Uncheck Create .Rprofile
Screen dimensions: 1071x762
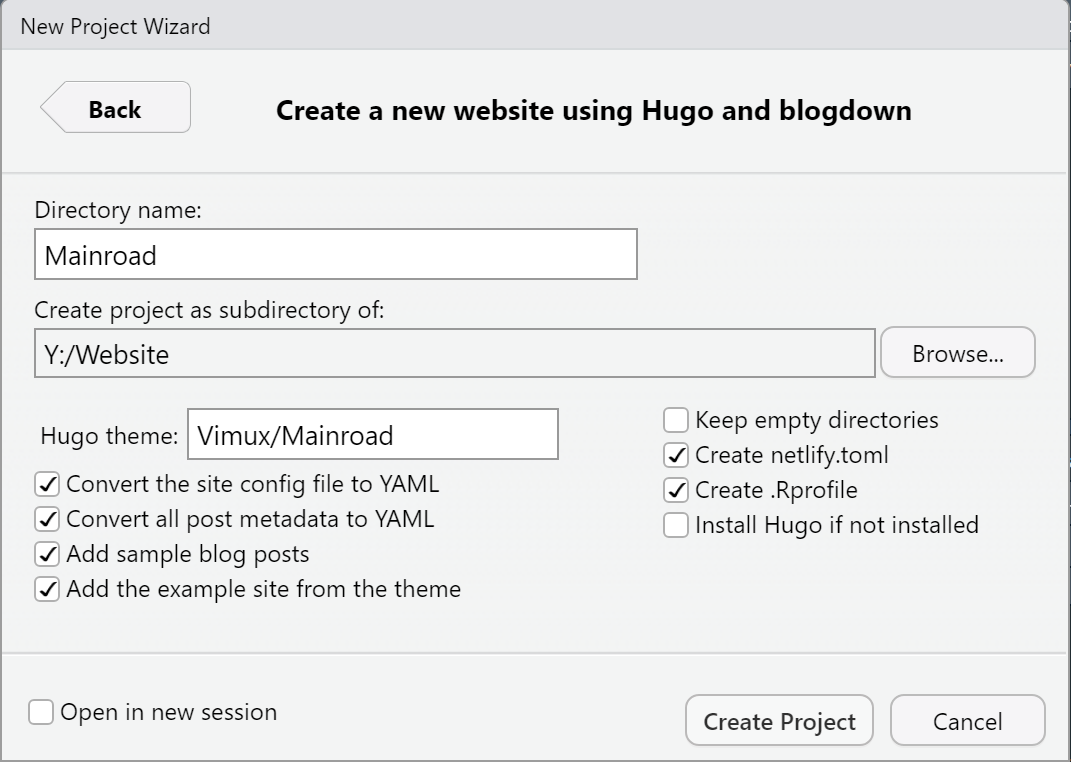click(x=676, y=490)
